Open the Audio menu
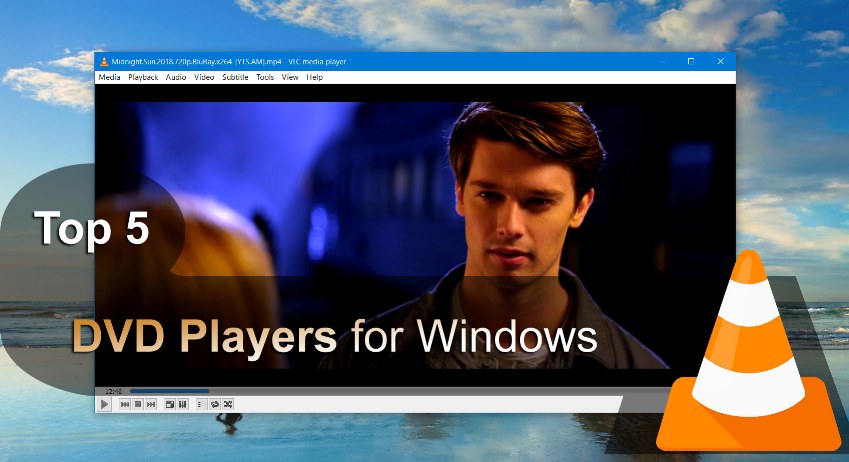 [x=176, y=77]
